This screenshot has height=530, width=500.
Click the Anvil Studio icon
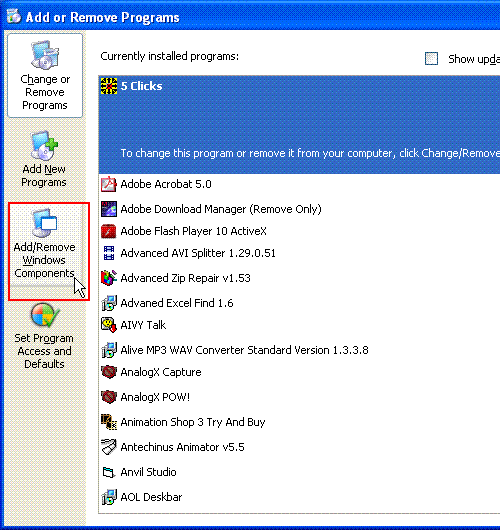[109, 472]
